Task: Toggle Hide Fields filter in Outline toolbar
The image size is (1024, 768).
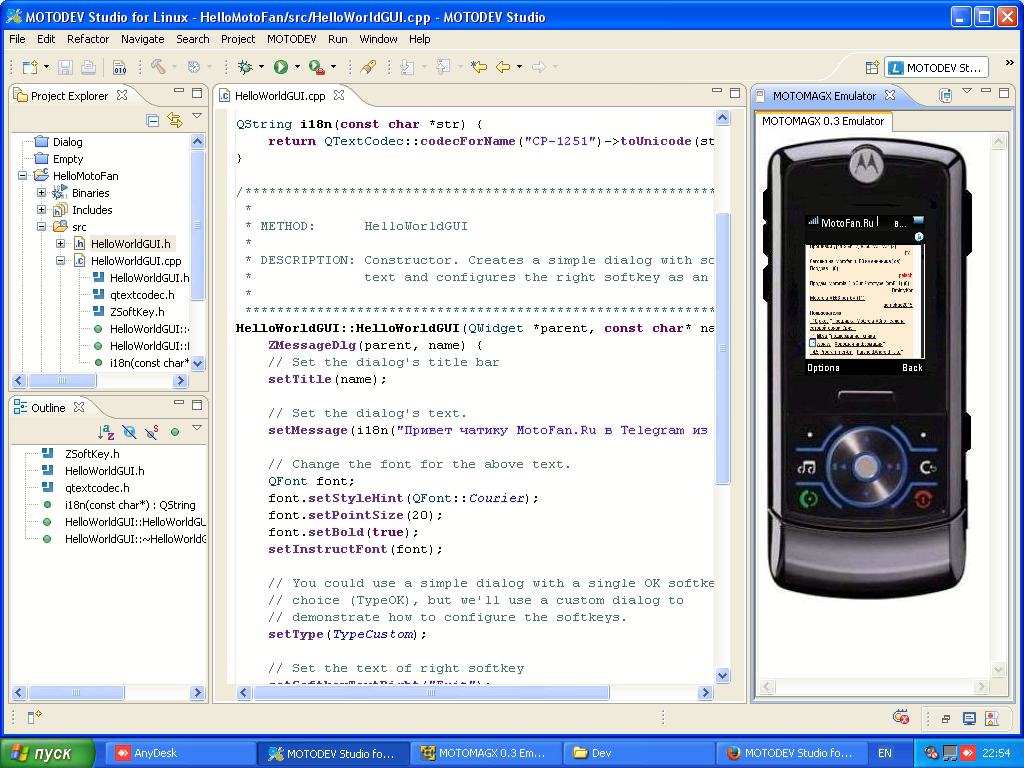Action: [129, 432]
